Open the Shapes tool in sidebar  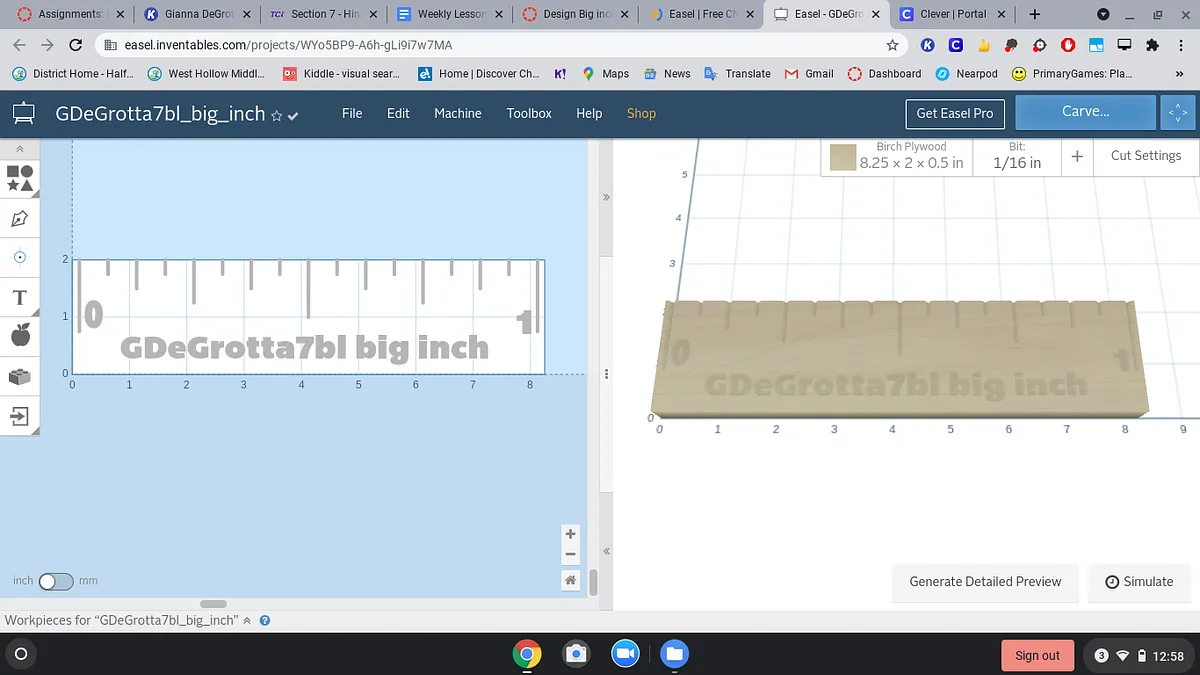[20, 179]
